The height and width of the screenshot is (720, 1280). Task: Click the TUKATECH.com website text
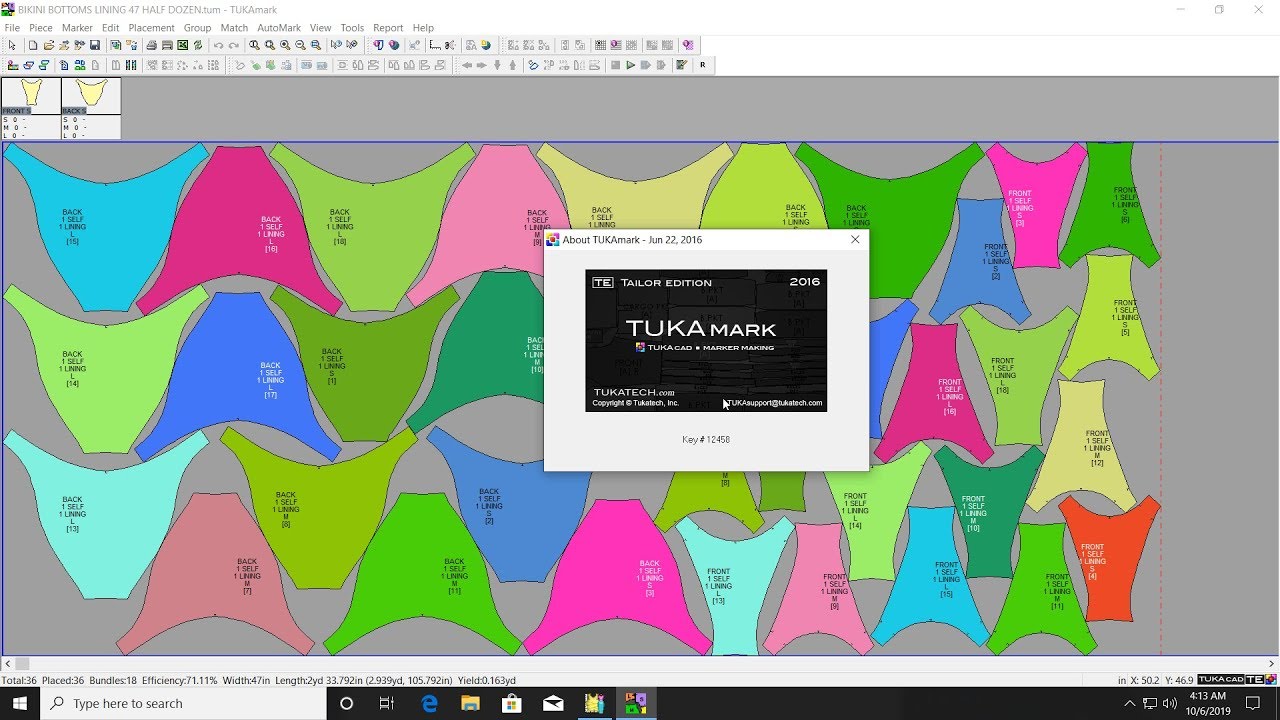(634, 392)
